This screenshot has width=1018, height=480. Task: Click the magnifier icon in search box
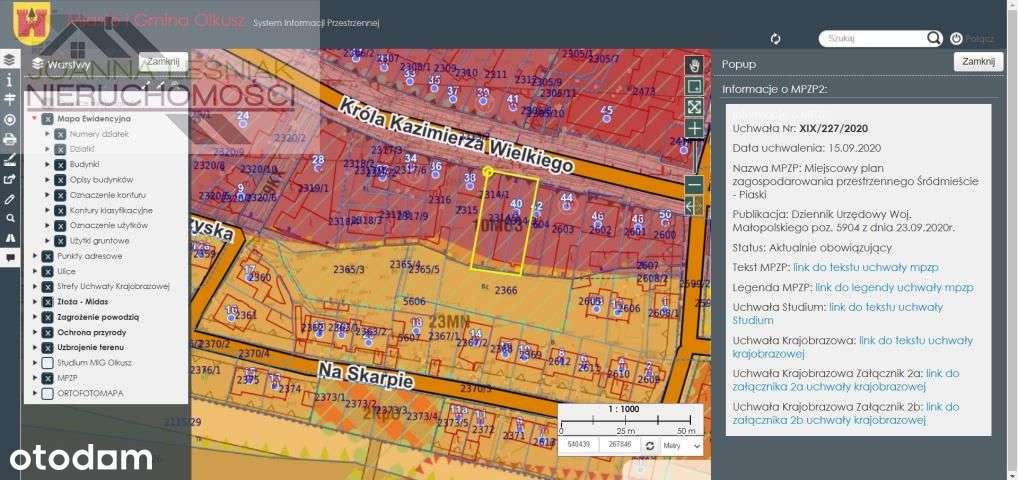[x=933, y=38]
